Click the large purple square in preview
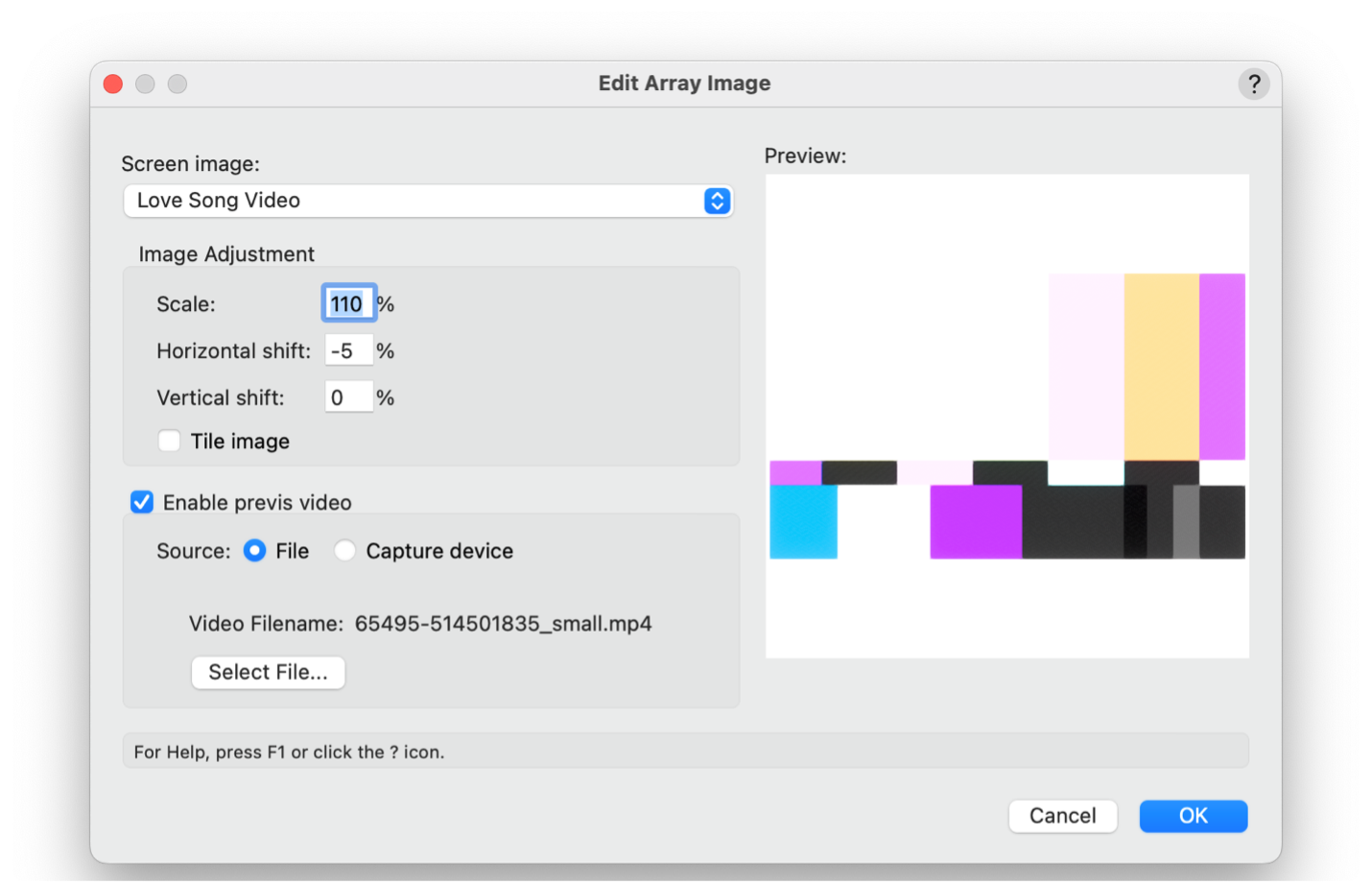The width and height of the screenshot is (1372, 885). coord(975,521)
